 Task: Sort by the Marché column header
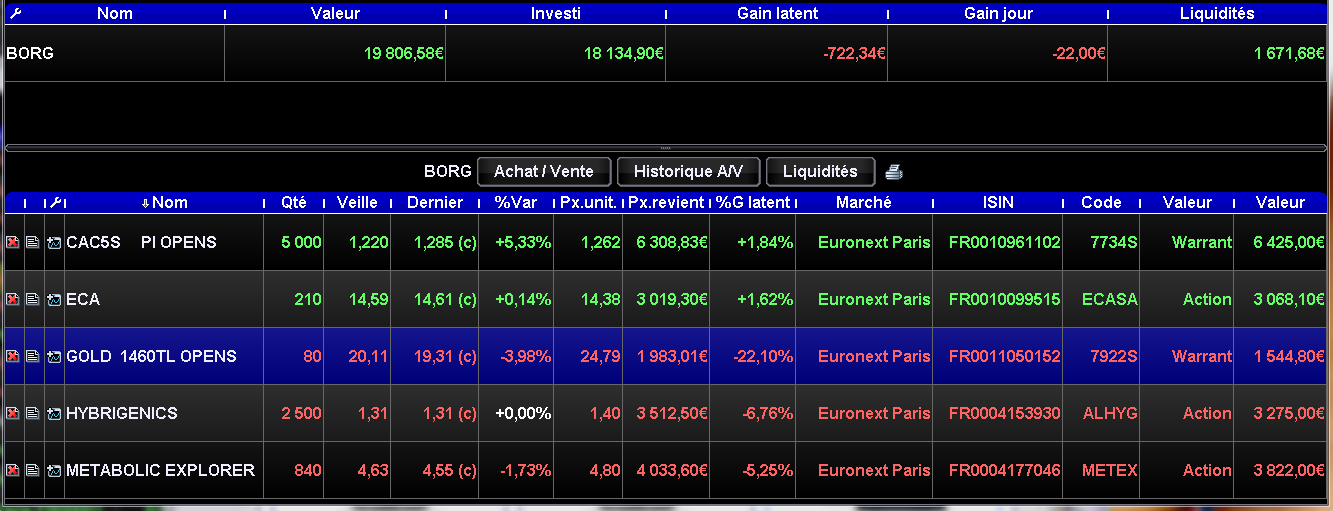click(864, 202)
